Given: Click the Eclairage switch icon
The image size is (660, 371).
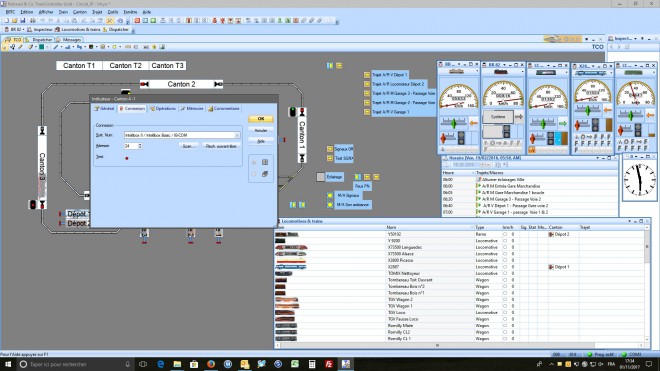Looking at the screenshot, I should 321,177.
